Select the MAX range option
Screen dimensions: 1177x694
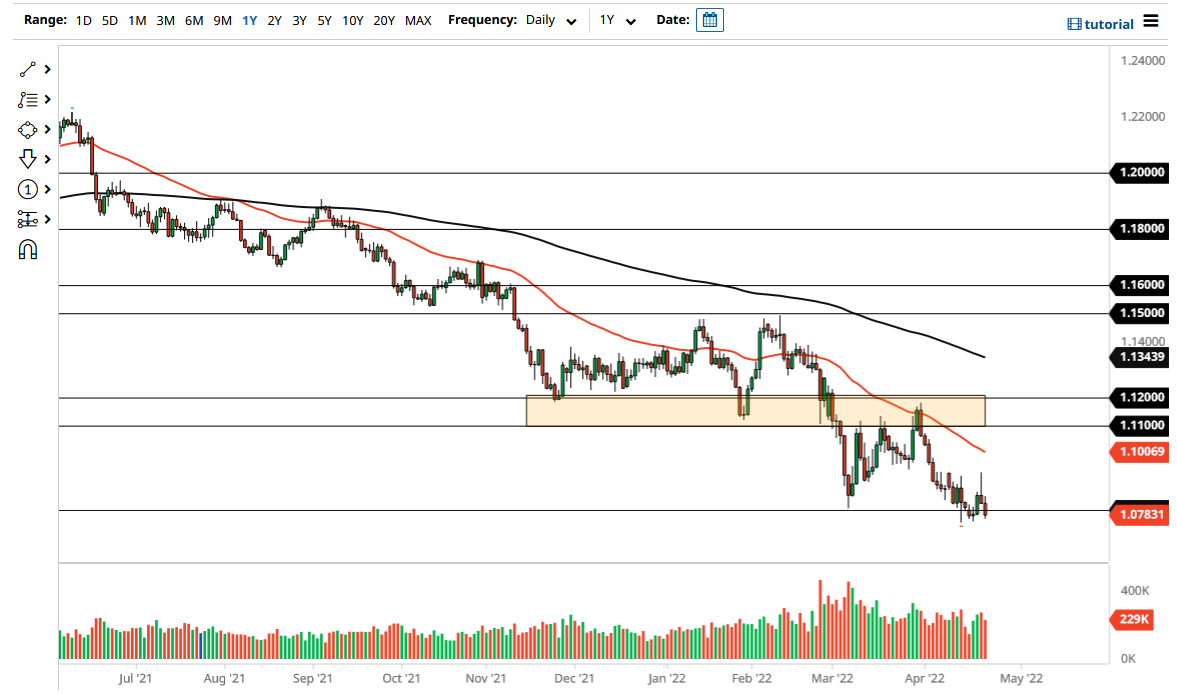coord(418,19)
